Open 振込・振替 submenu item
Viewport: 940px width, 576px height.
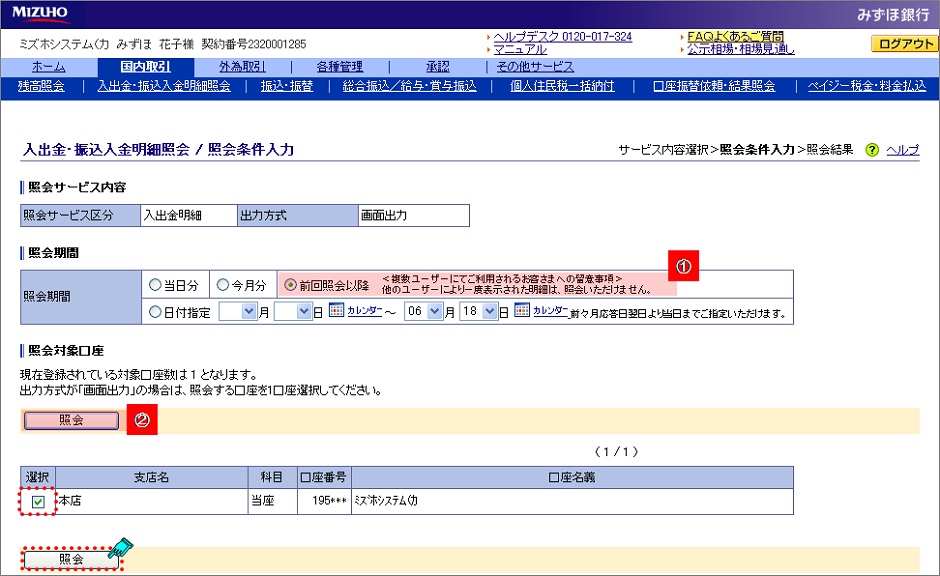[x=287, y=86]
